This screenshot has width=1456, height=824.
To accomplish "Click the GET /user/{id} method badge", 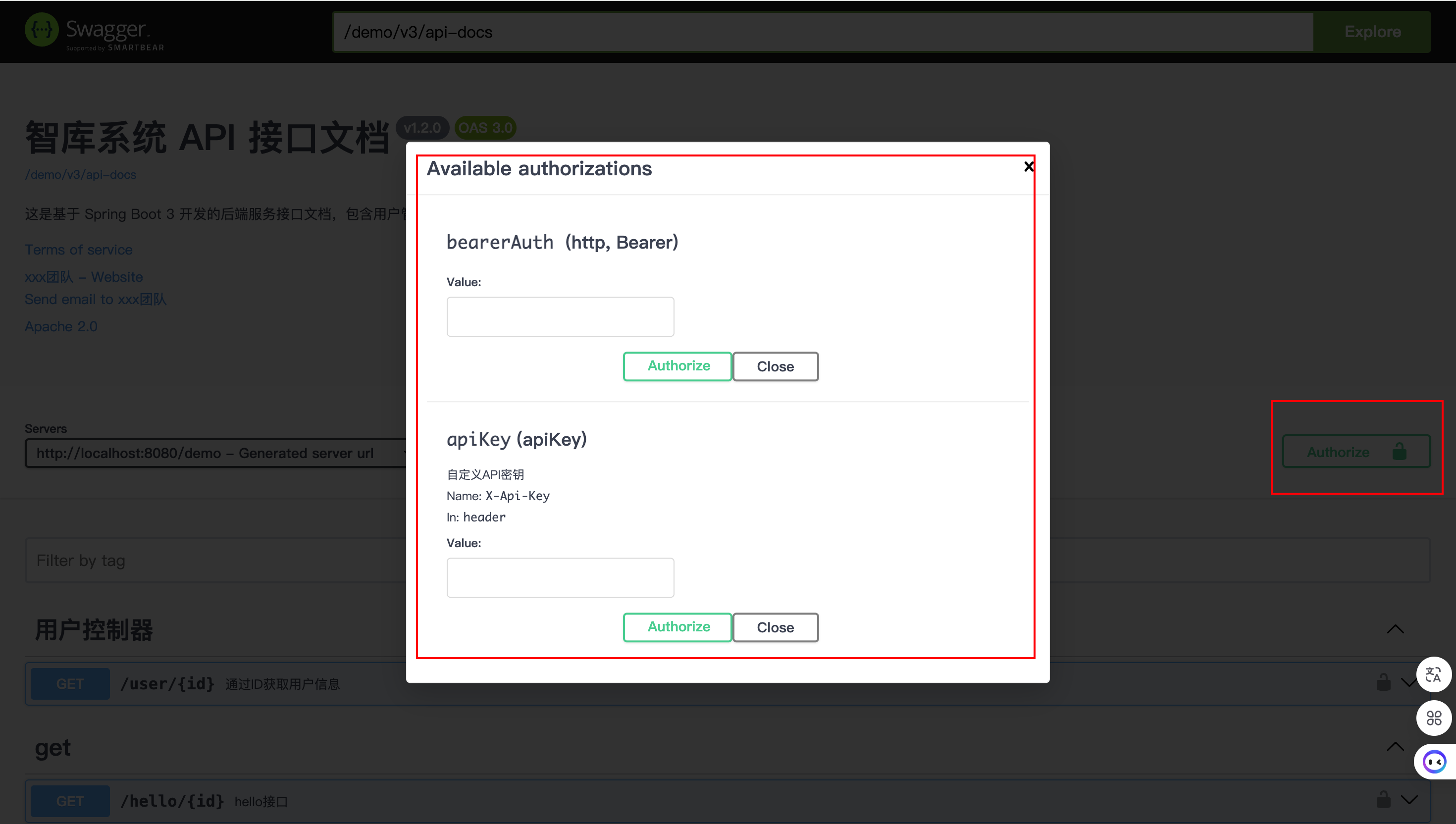I will tap(70, 684).
